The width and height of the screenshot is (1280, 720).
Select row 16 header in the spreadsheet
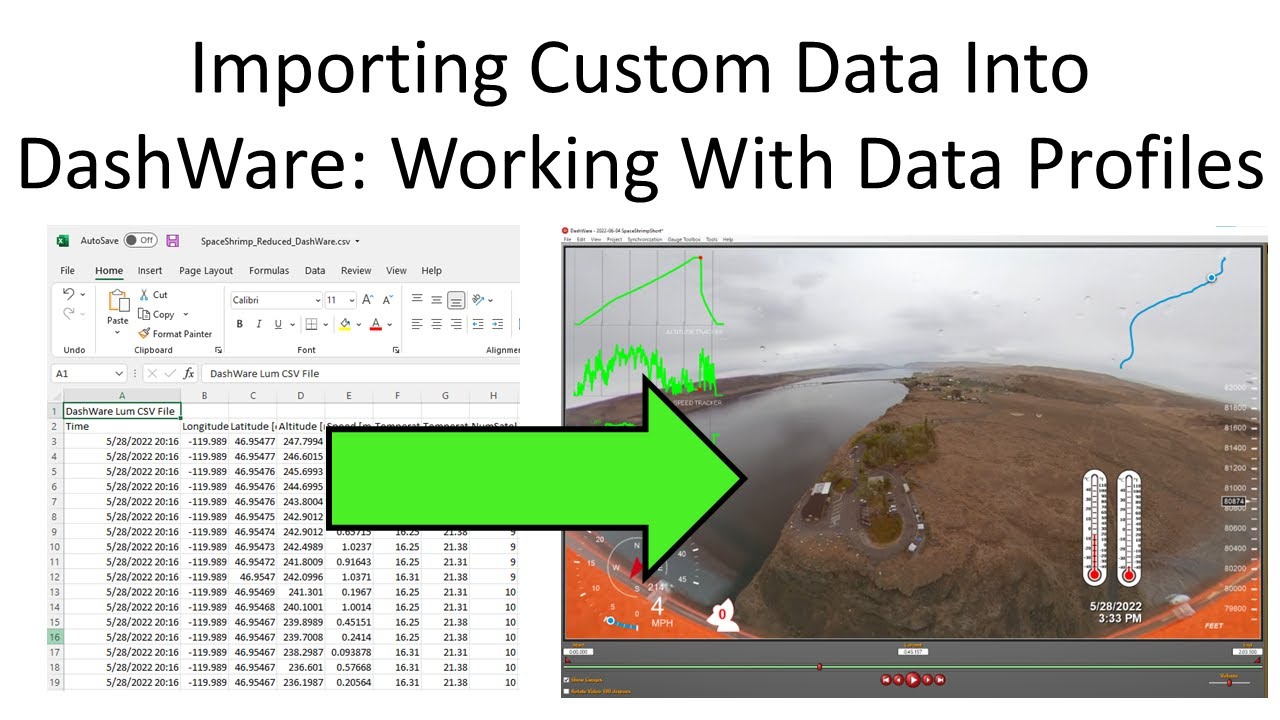55,637
